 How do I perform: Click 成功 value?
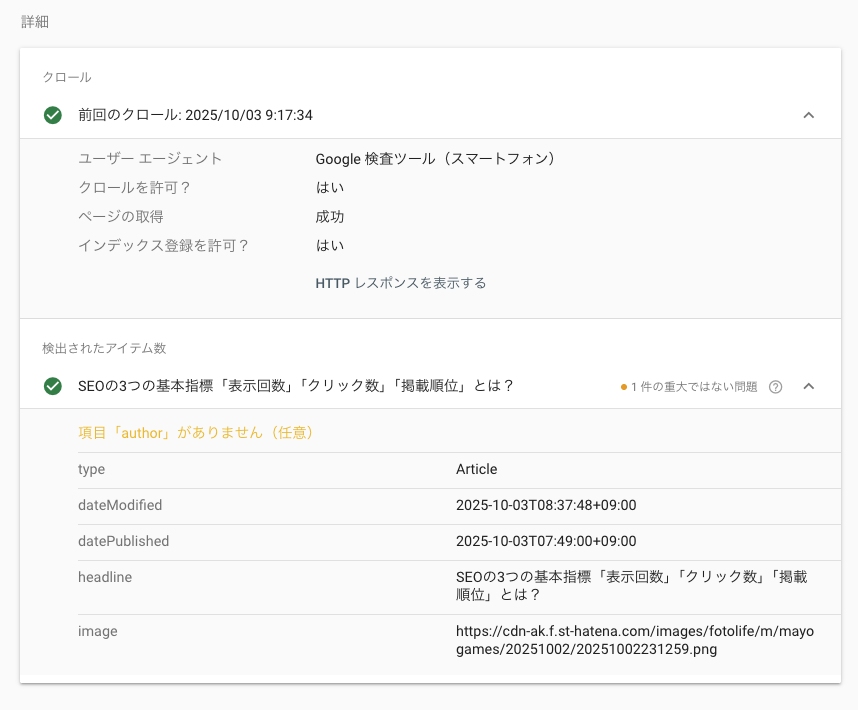(x=329, y=217)
